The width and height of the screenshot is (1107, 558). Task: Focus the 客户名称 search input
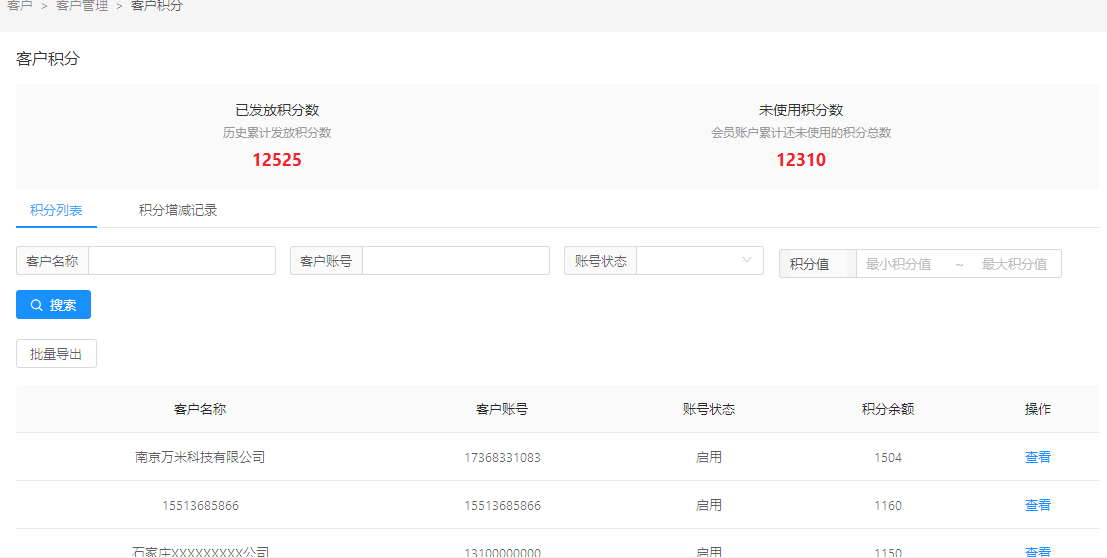click(x=181, y=261)
